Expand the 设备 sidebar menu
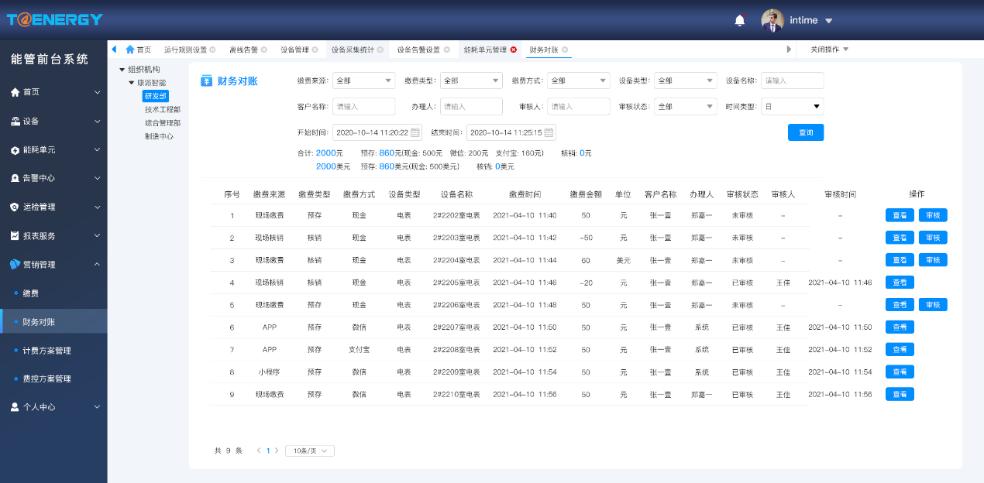The image size is (984, 483). tap(97, 122)
